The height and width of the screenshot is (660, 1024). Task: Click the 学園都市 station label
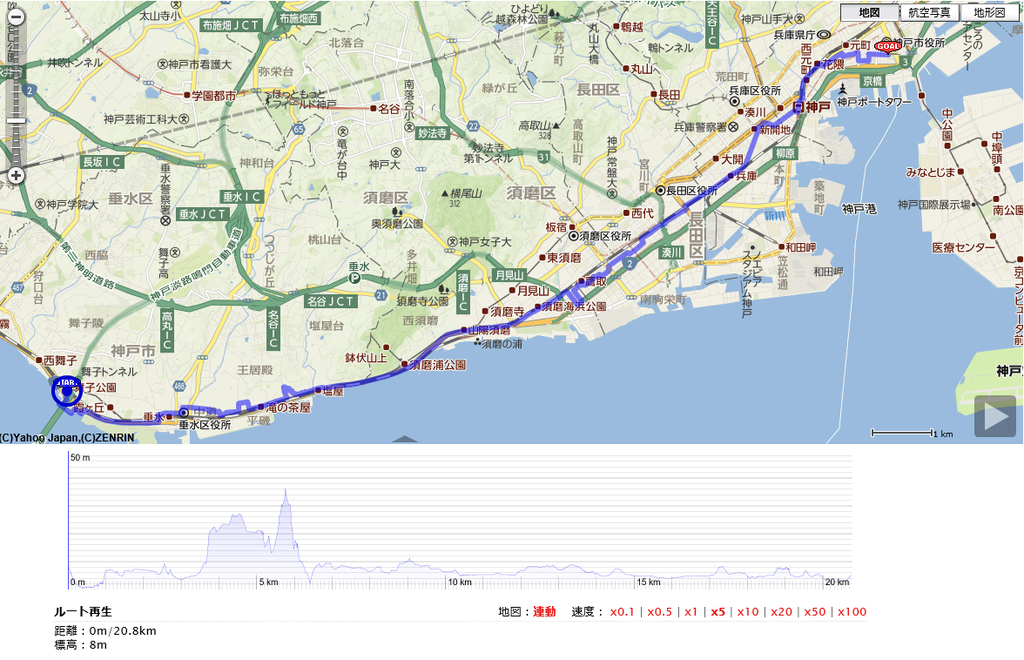[x=214, y=96]
